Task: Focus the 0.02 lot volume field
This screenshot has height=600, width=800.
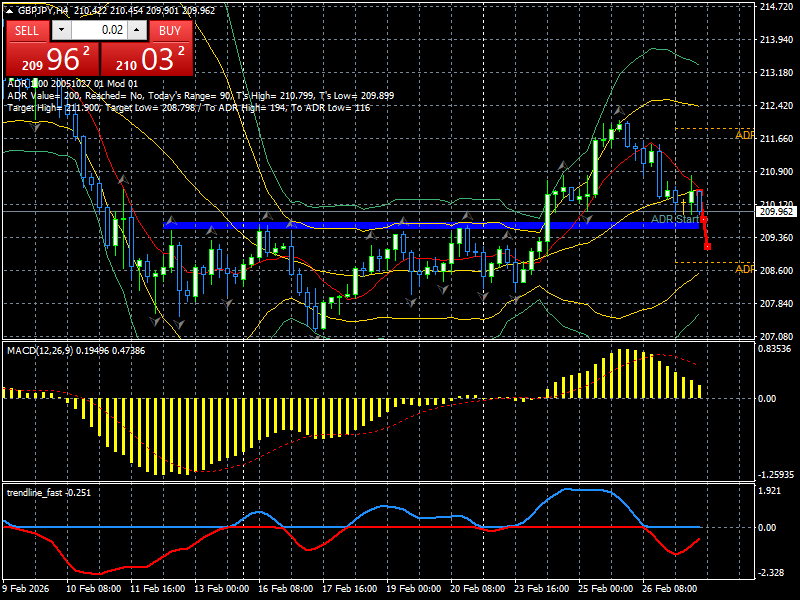Action: coord(99,31)
